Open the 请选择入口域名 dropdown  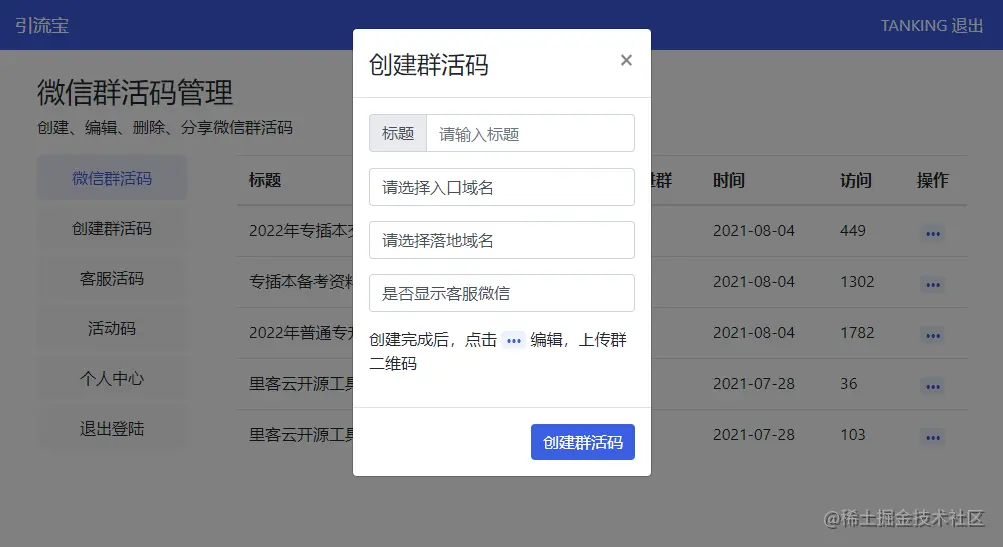pos(502,187)
